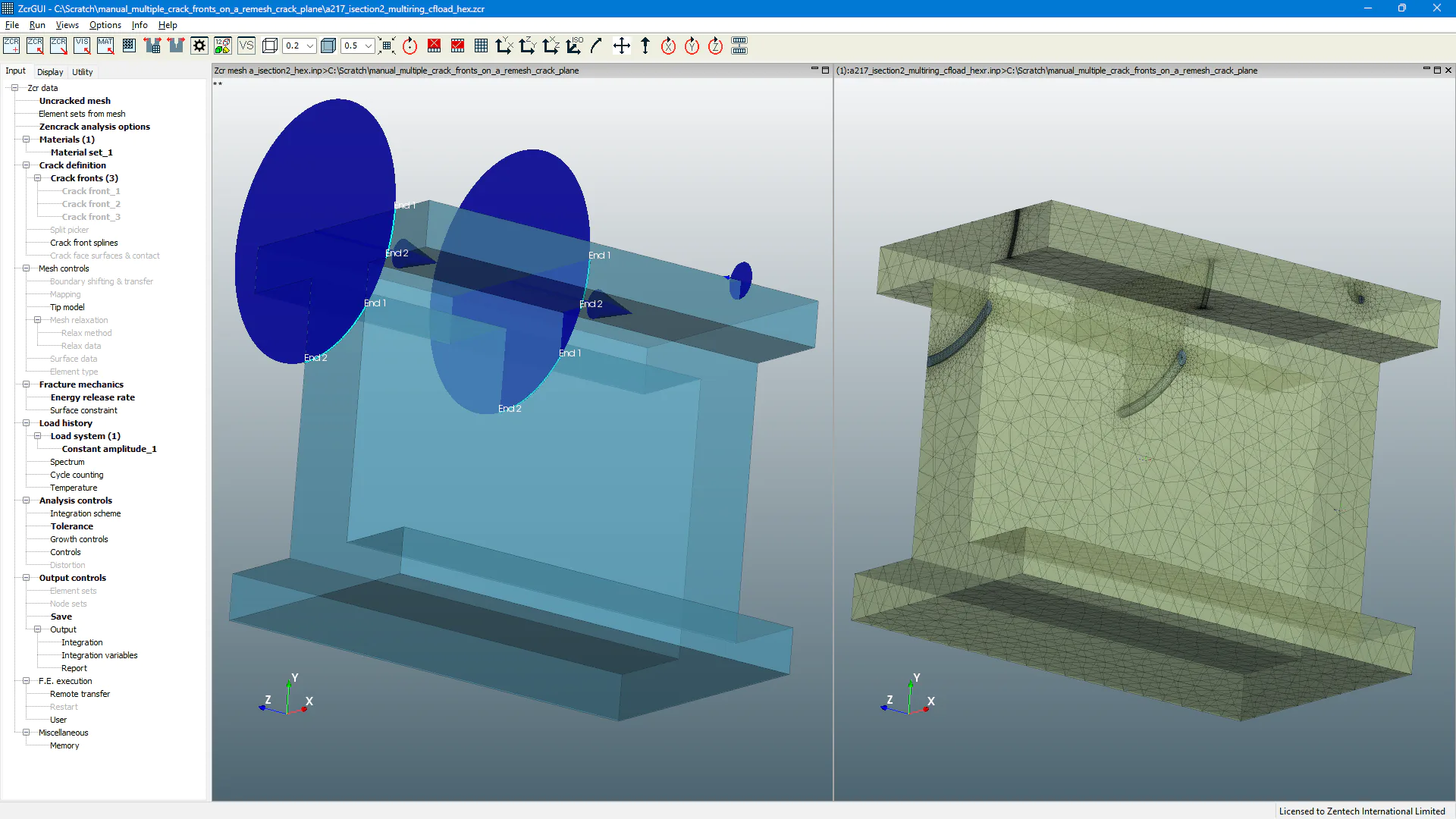Close the right meshed-model viewport pane

tap(1448, 70)
